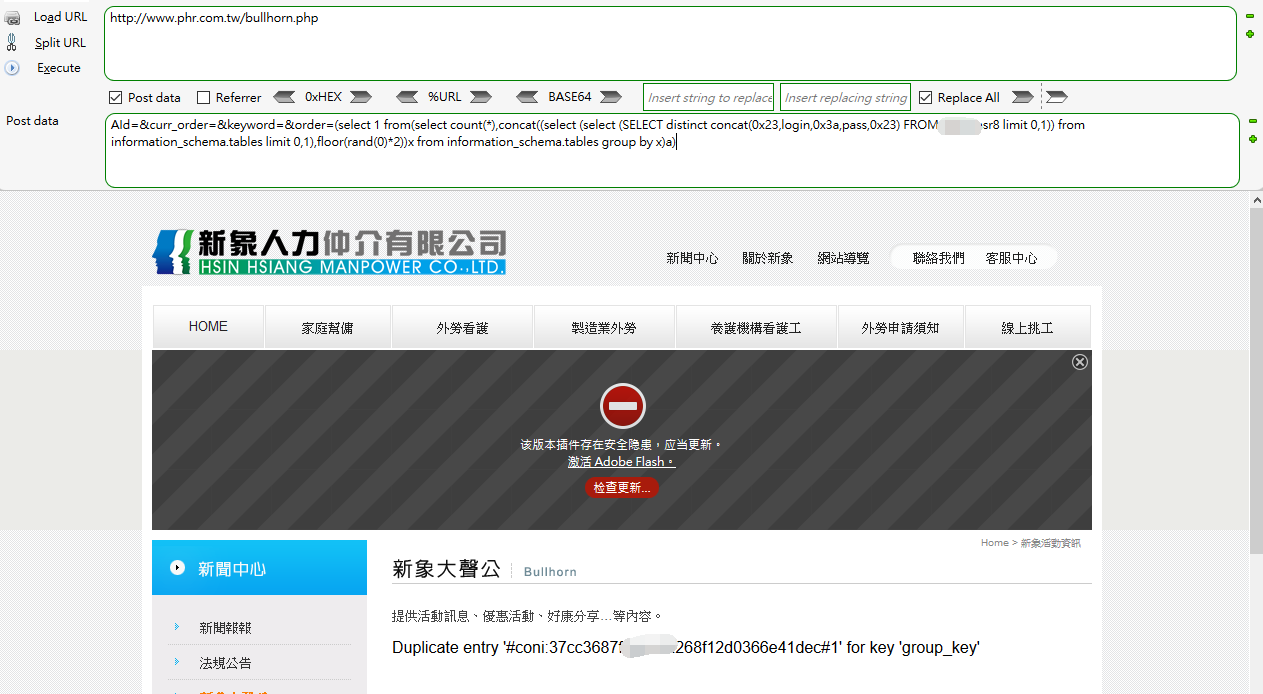Click inside the Post data text area
The height and width of the screenshot is (694, 1263).
pyautogui.click(x=672, y=150)
